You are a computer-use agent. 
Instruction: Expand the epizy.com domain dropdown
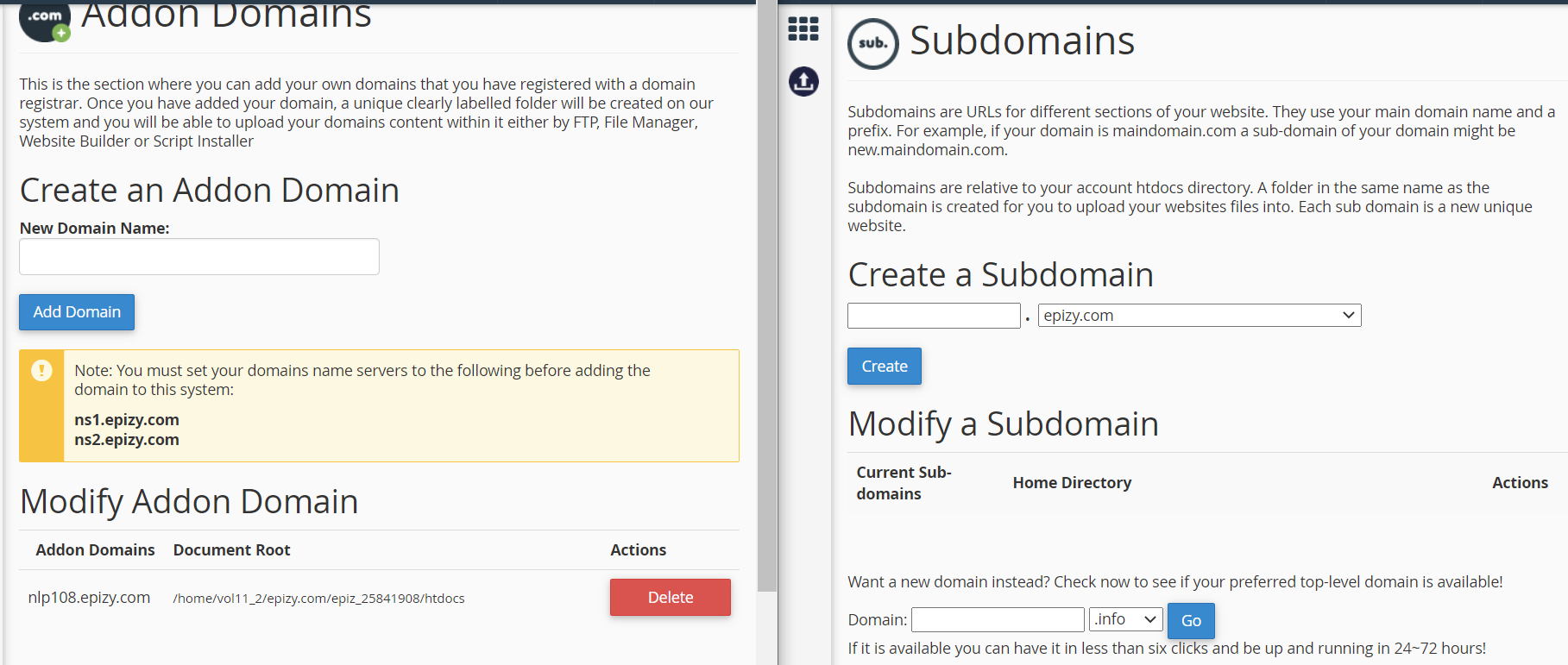(x=1199, y=316)
